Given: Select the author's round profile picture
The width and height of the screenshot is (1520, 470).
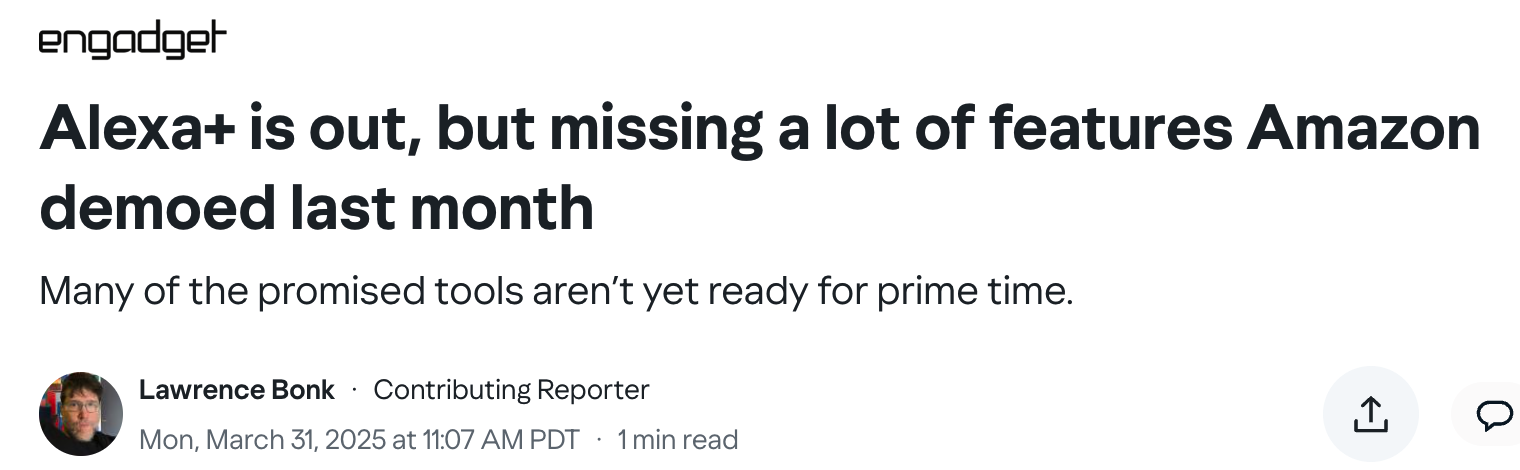Looking at the screenshot, I should click(x=81, y=414).
